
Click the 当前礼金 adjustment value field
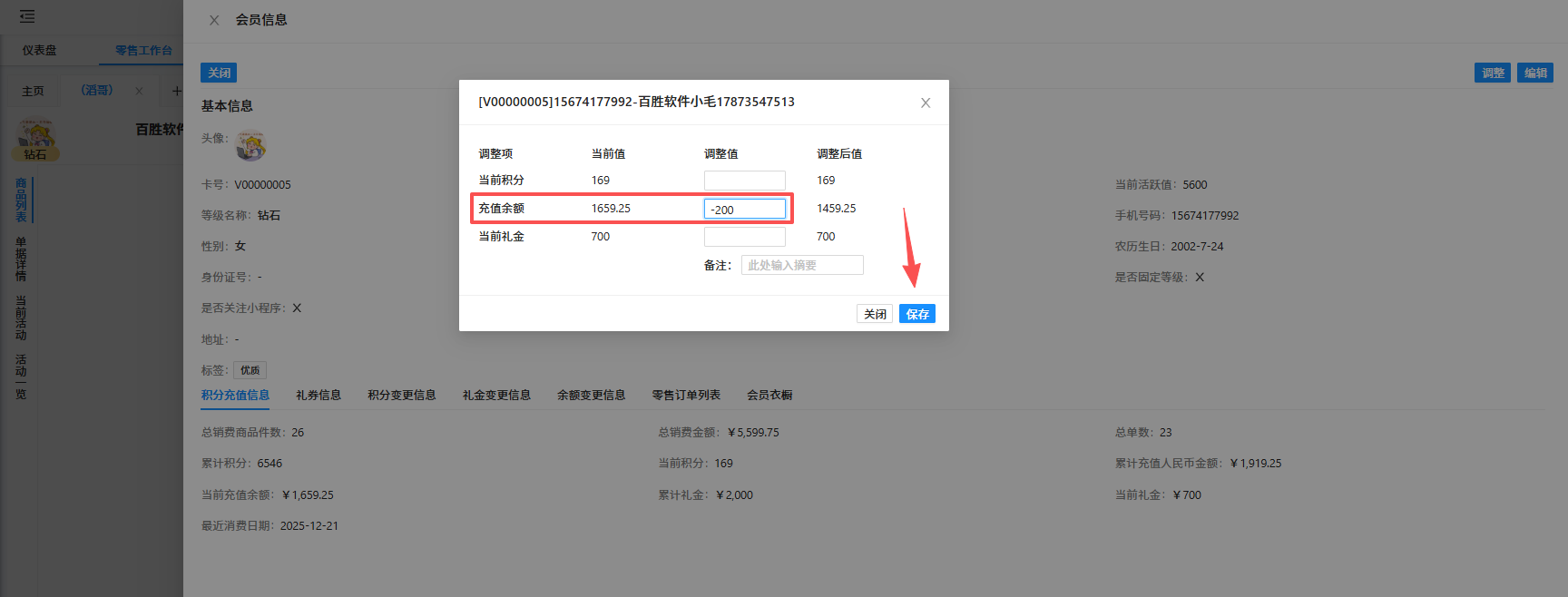[x=745, y=237]
